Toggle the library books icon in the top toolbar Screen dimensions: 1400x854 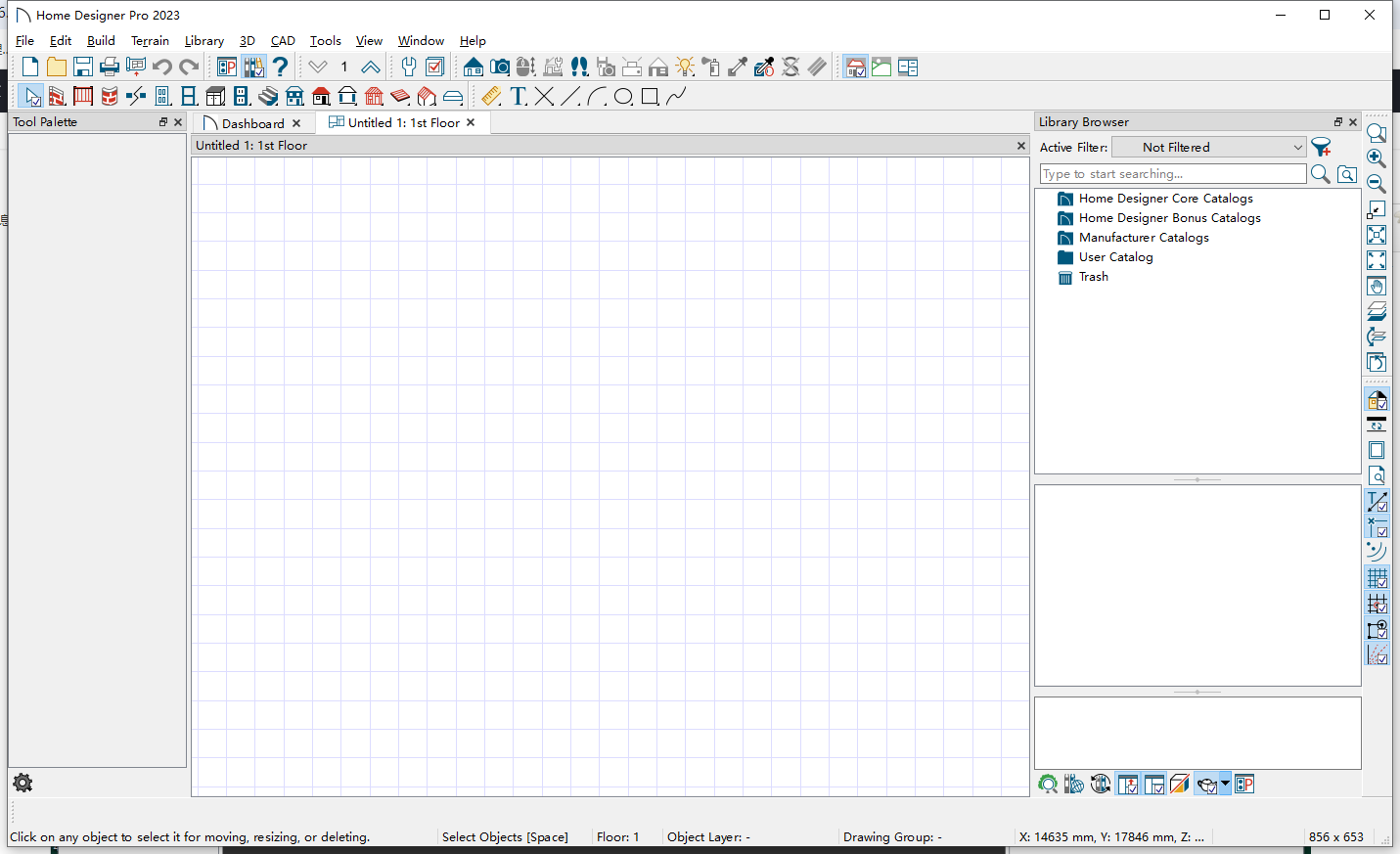click(253, 67)
